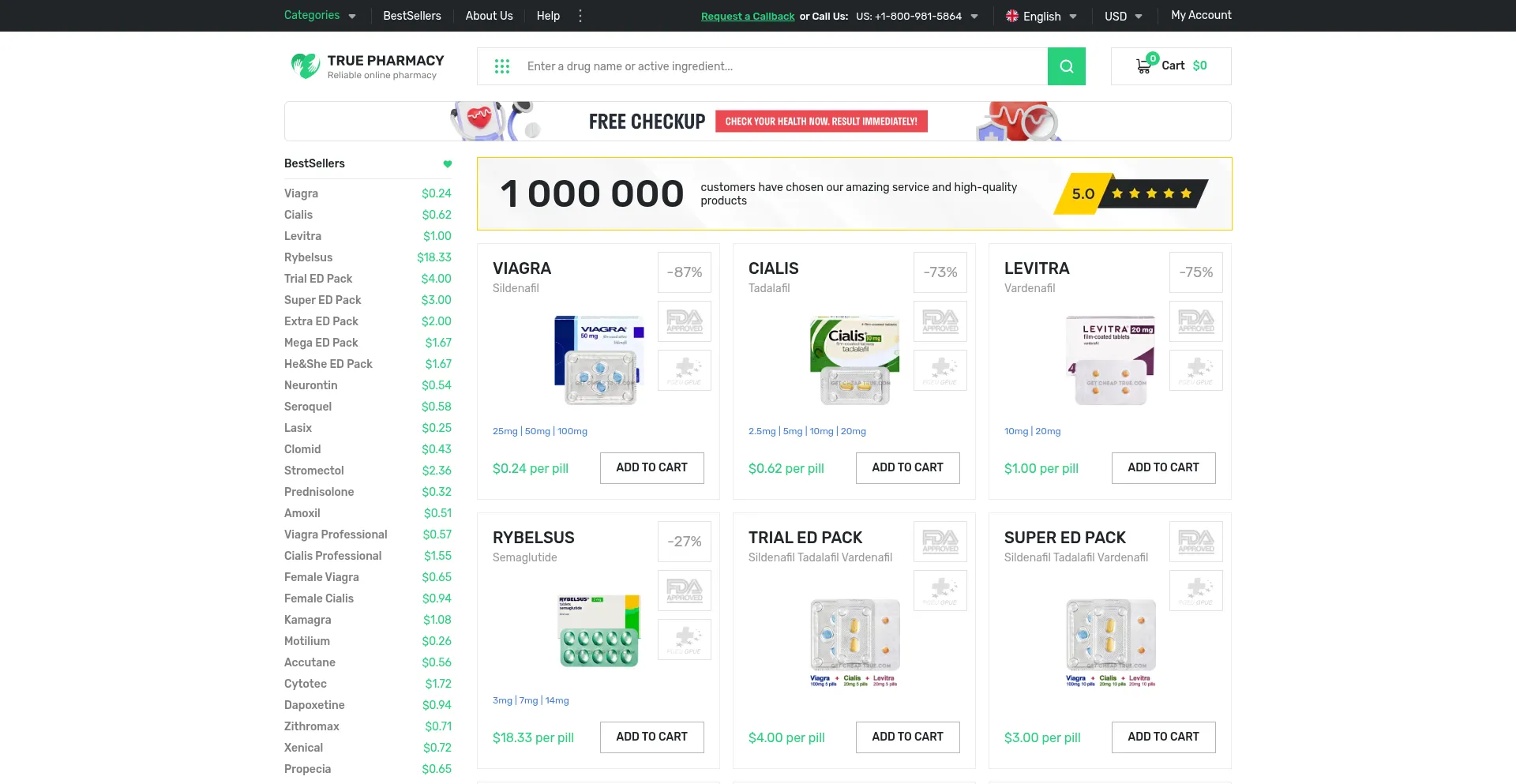
Task: Add Cialis to cart
Action: click(907, 467)
